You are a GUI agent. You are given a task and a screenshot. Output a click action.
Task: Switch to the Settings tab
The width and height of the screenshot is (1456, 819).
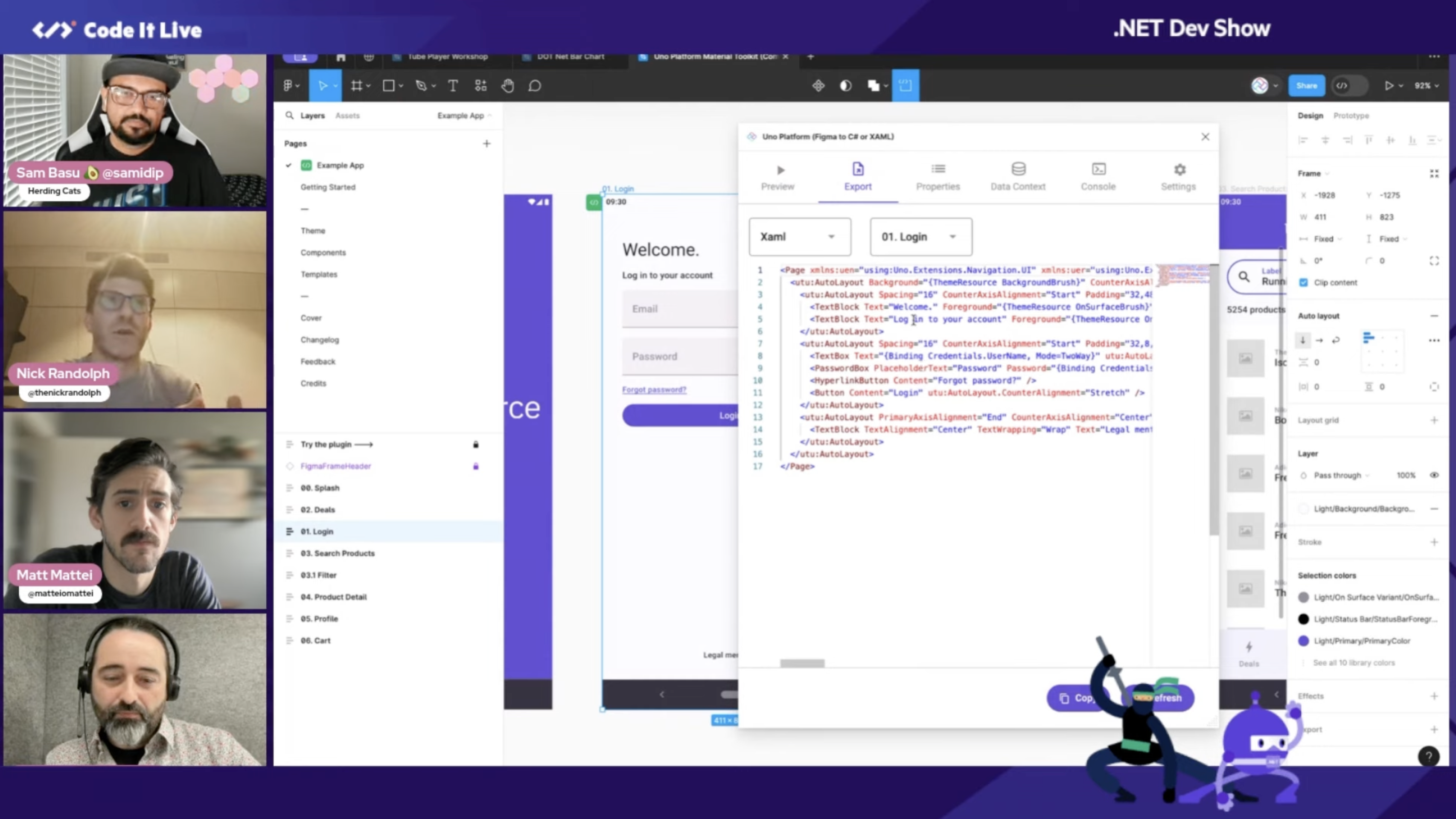[1179, 177]
